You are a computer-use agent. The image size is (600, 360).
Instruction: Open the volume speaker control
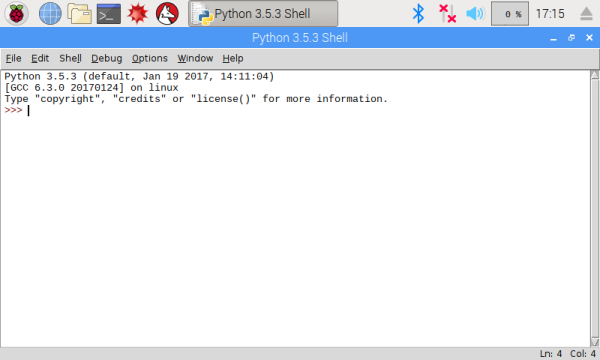coord(475,14)
